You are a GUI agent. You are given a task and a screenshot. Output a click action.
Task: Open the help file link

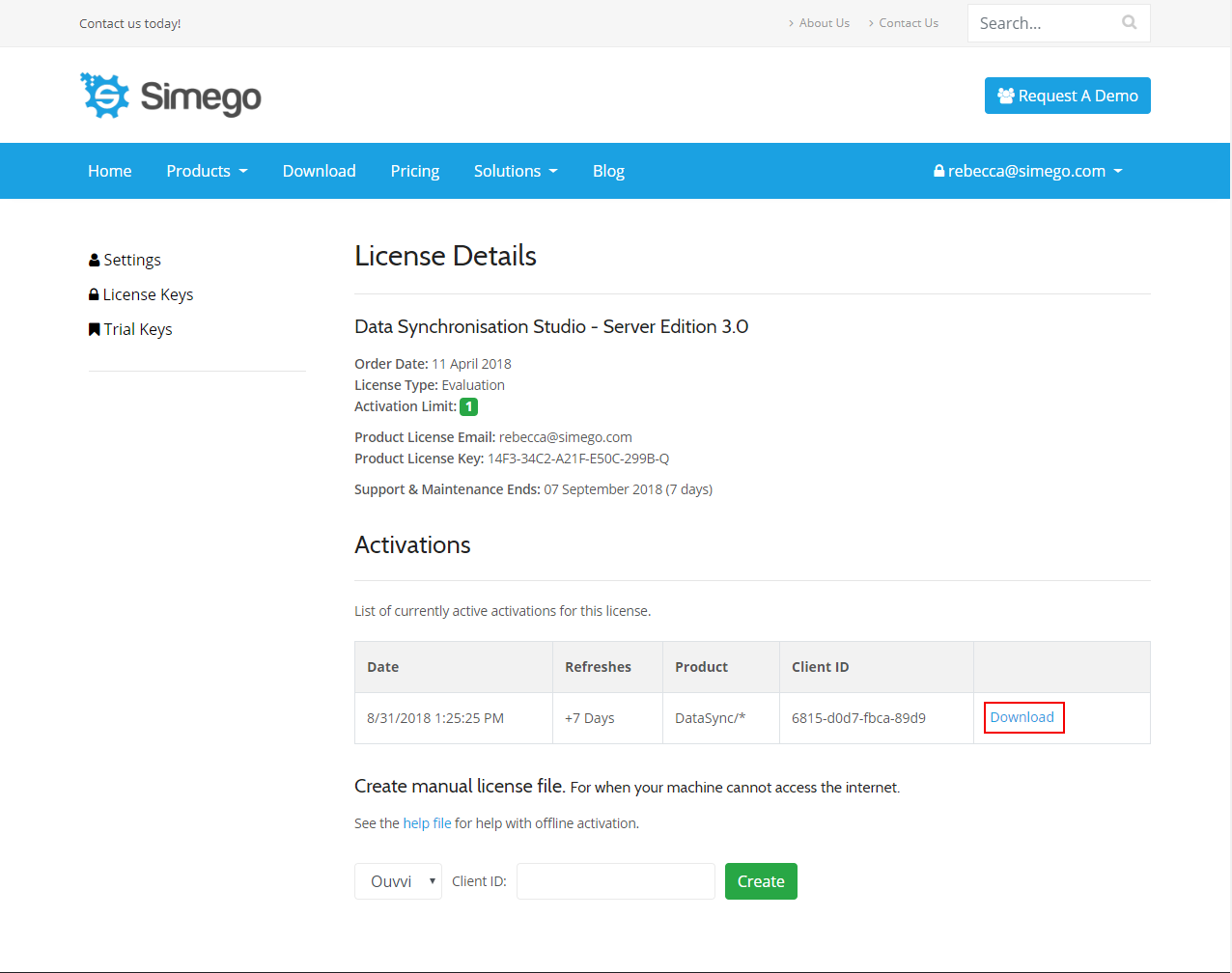[427, 823]
